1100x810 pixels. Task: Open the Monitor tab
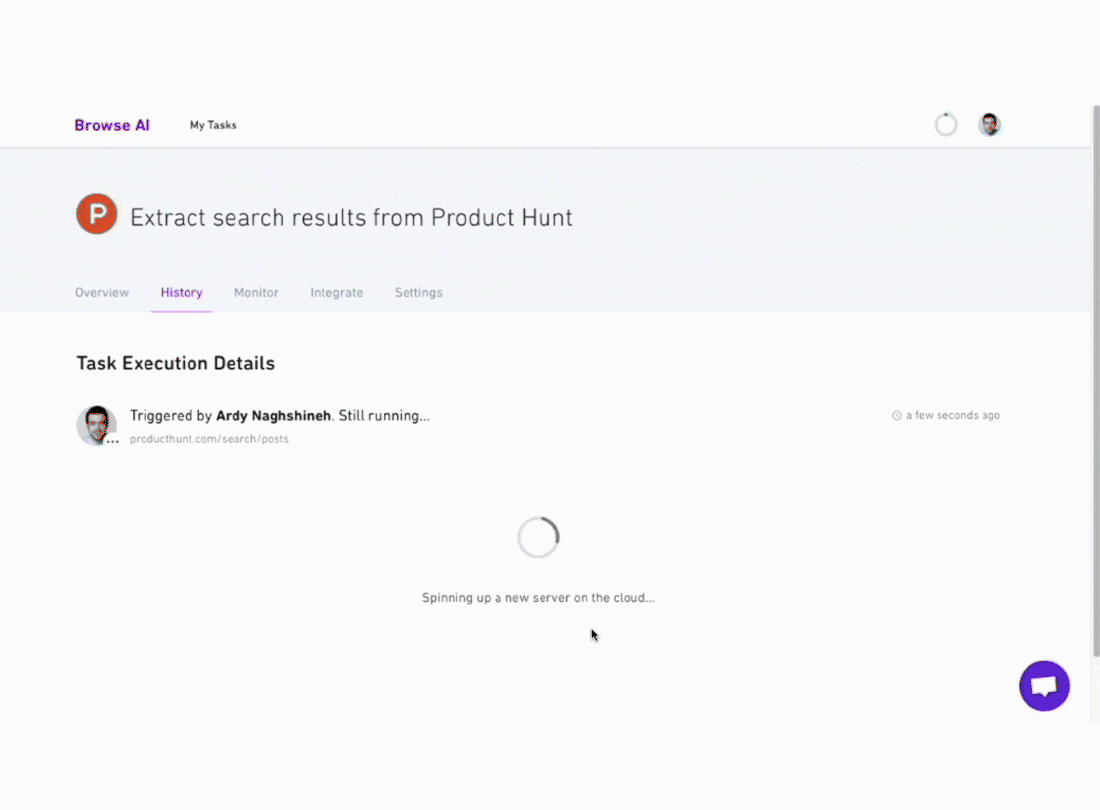pos(256,292)
